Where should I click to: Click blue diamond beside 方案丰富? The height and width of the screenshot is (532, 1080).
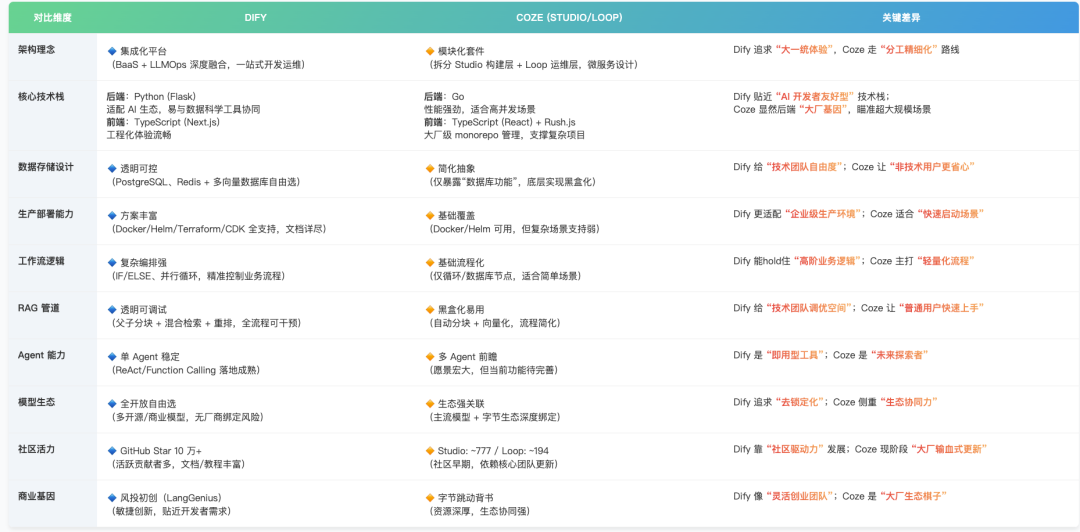[x=112, y=215]
